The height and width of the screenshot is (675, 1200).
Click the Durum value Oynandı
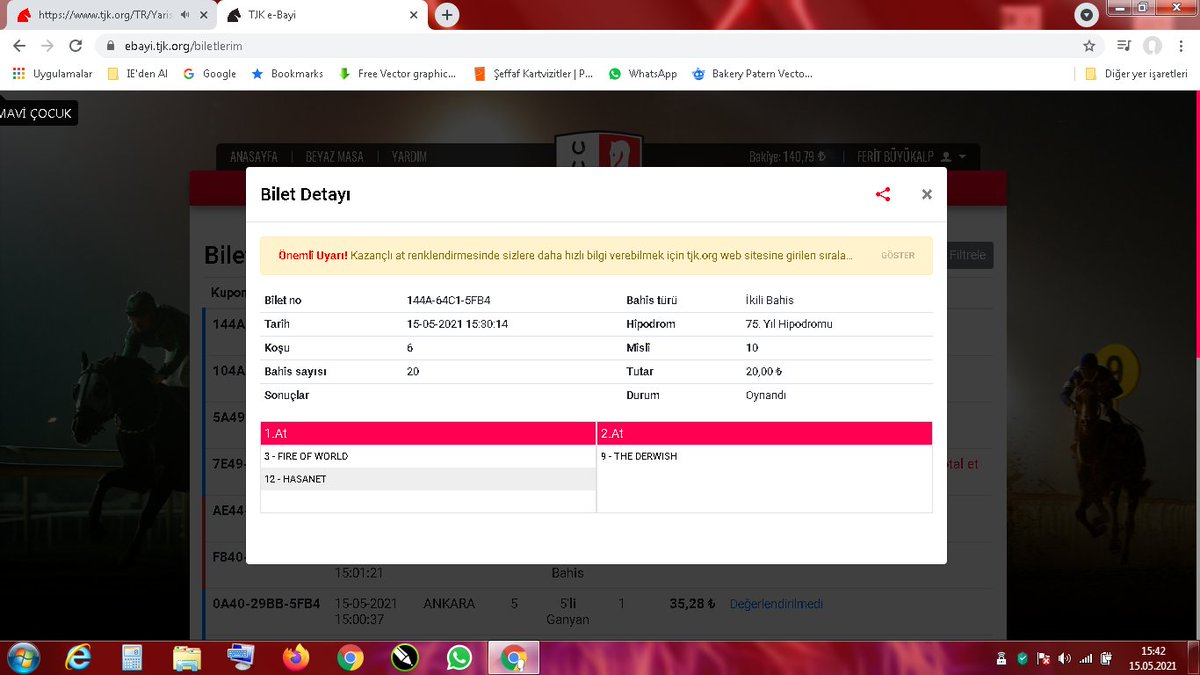coord(766,395)
